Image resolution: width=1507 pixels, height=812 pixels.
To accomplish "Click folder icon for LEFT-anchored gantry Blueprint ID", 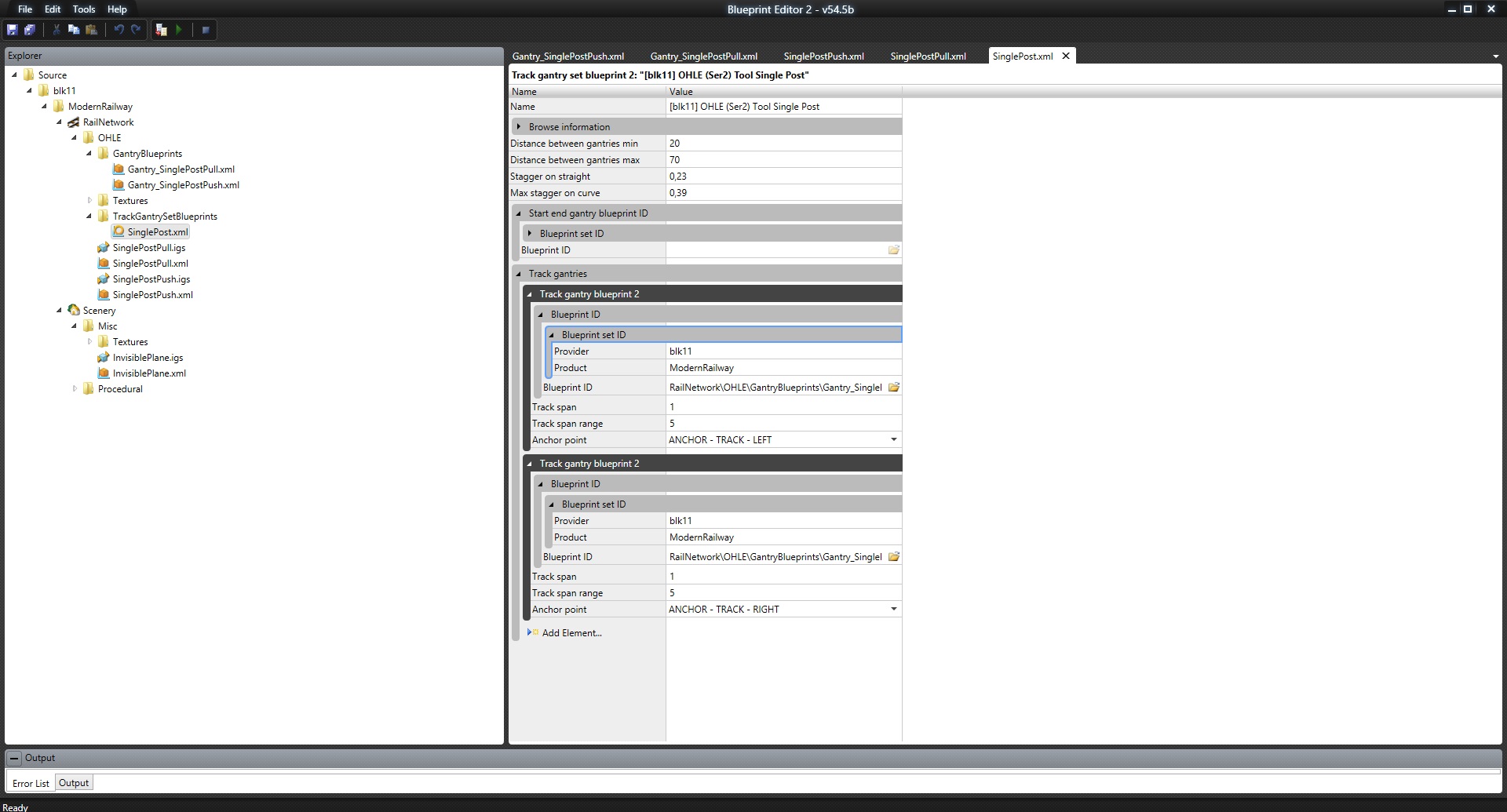I will [893, 388].
